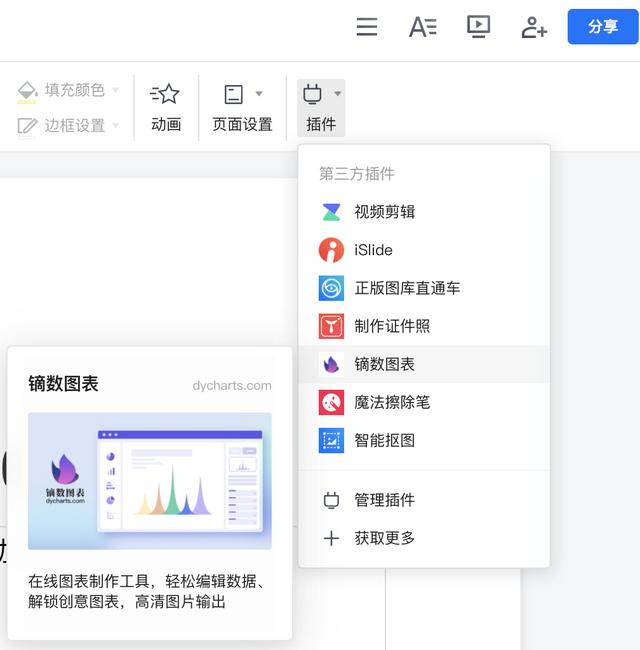Start slideshow with the play screen icon
The width and height of the screenshot is (640, 650).
coord(478,27)
